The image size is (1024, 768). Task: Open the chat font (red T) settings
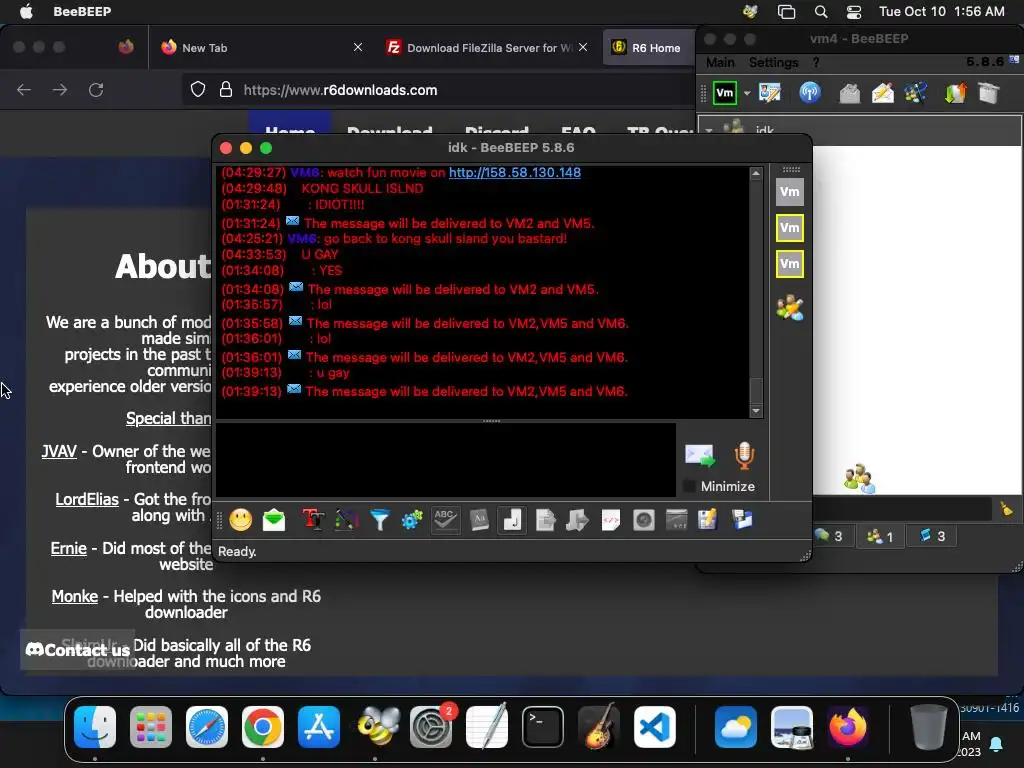click(313, 520)
